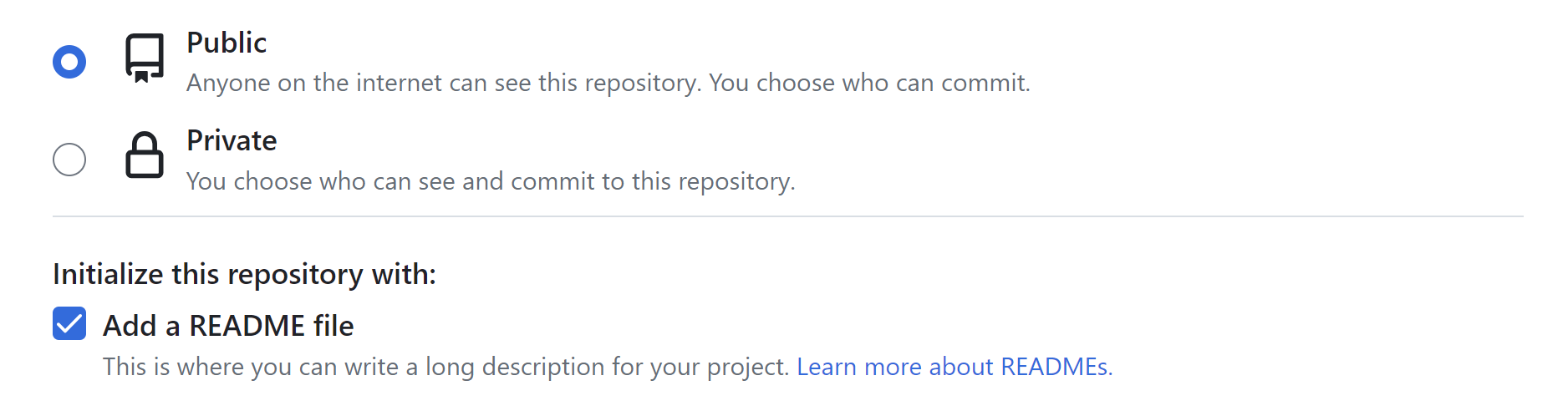The width and height of the screenshot is (1568, 406).
Task: Click the word "READMEs" in the blue link
Action: 1055,367
